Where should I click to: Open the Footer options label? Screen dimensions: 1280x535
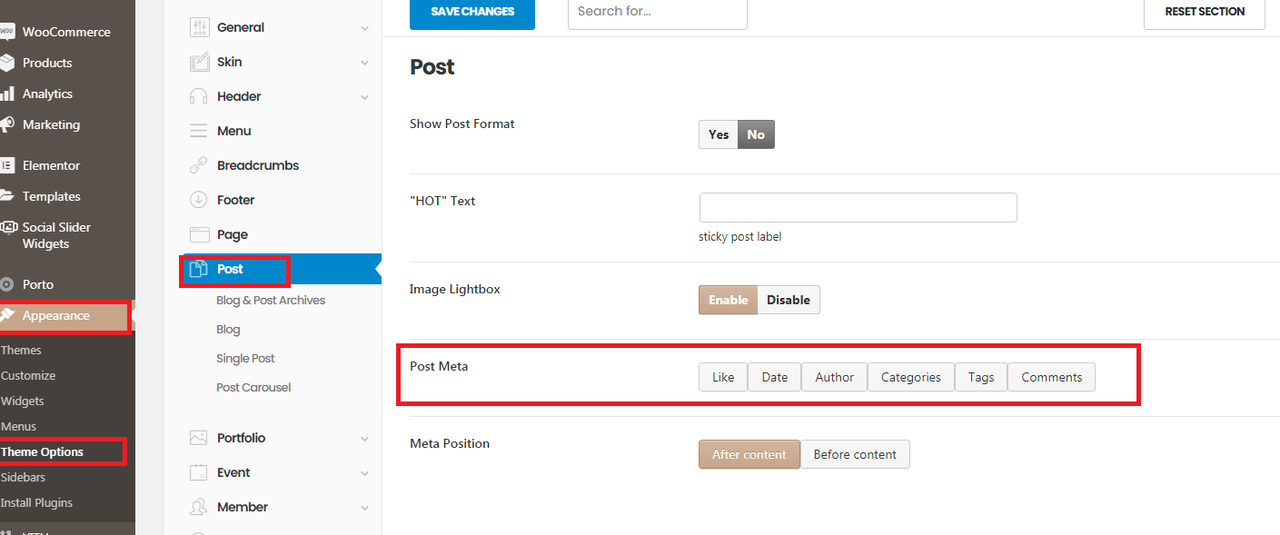point(236,200)
